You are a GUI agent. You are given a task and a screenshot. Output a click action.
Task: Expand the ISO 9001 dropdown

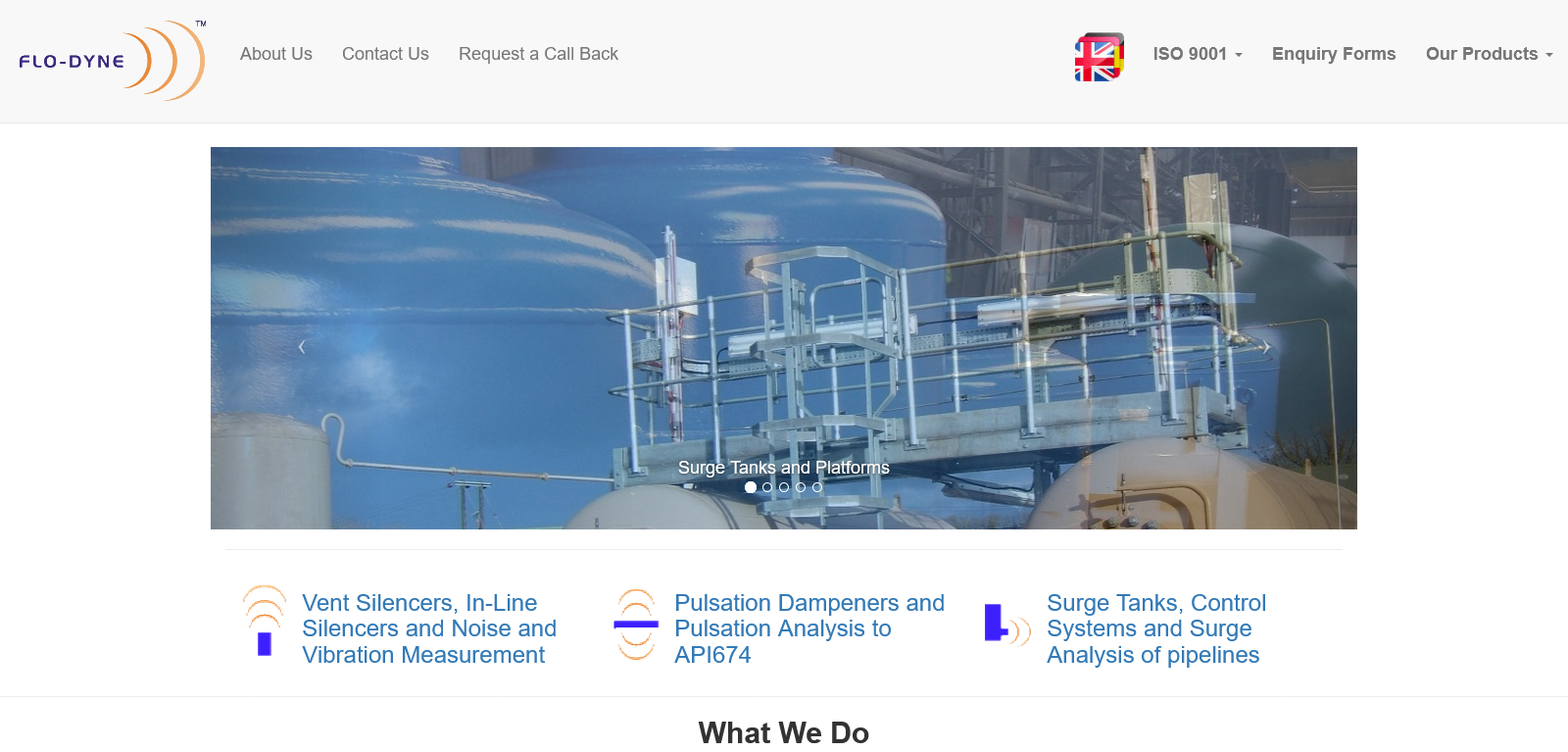[1197, 54]
